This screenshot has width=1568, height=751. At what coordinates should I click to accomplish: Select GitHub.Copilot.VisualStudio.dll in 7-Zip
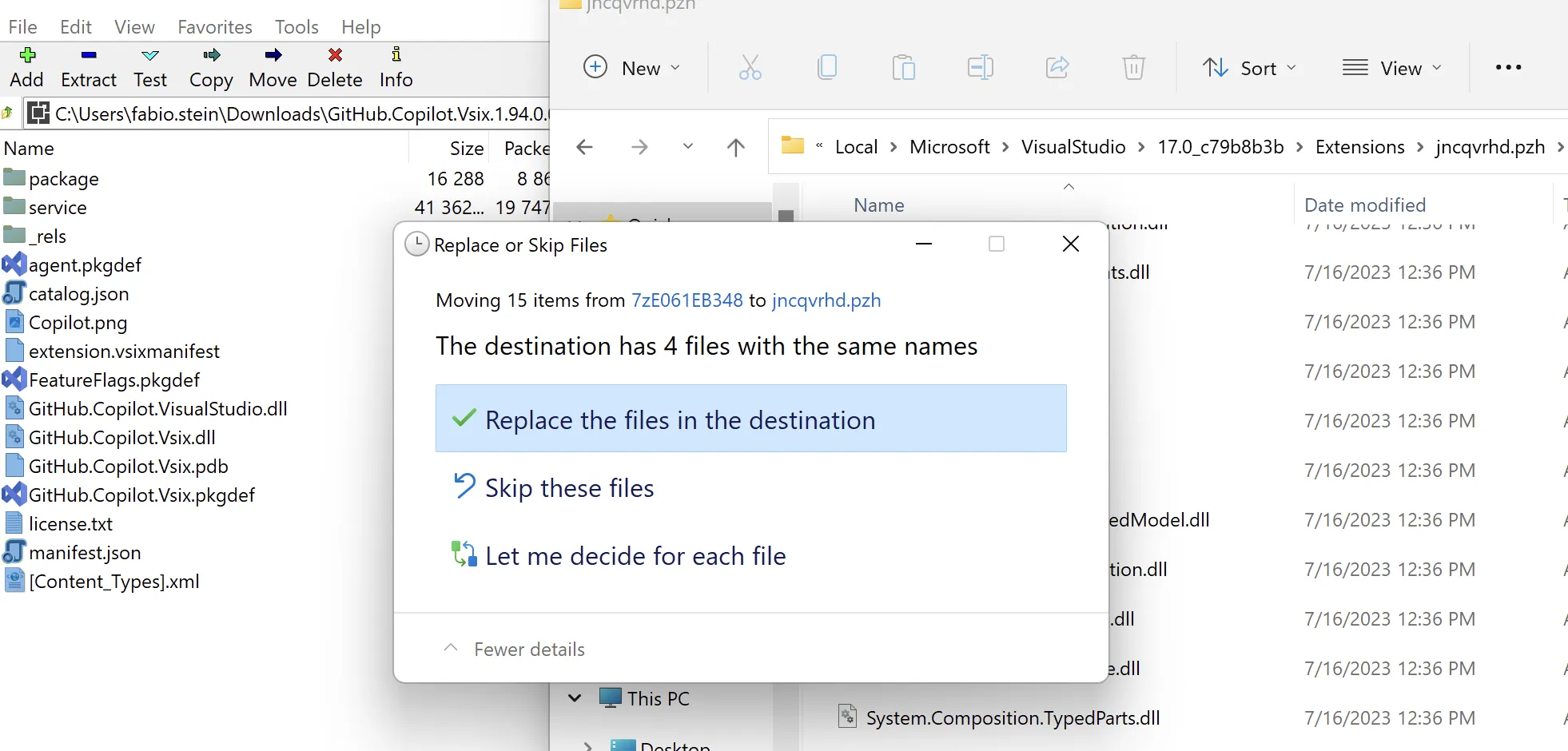(x=145, y=408)
